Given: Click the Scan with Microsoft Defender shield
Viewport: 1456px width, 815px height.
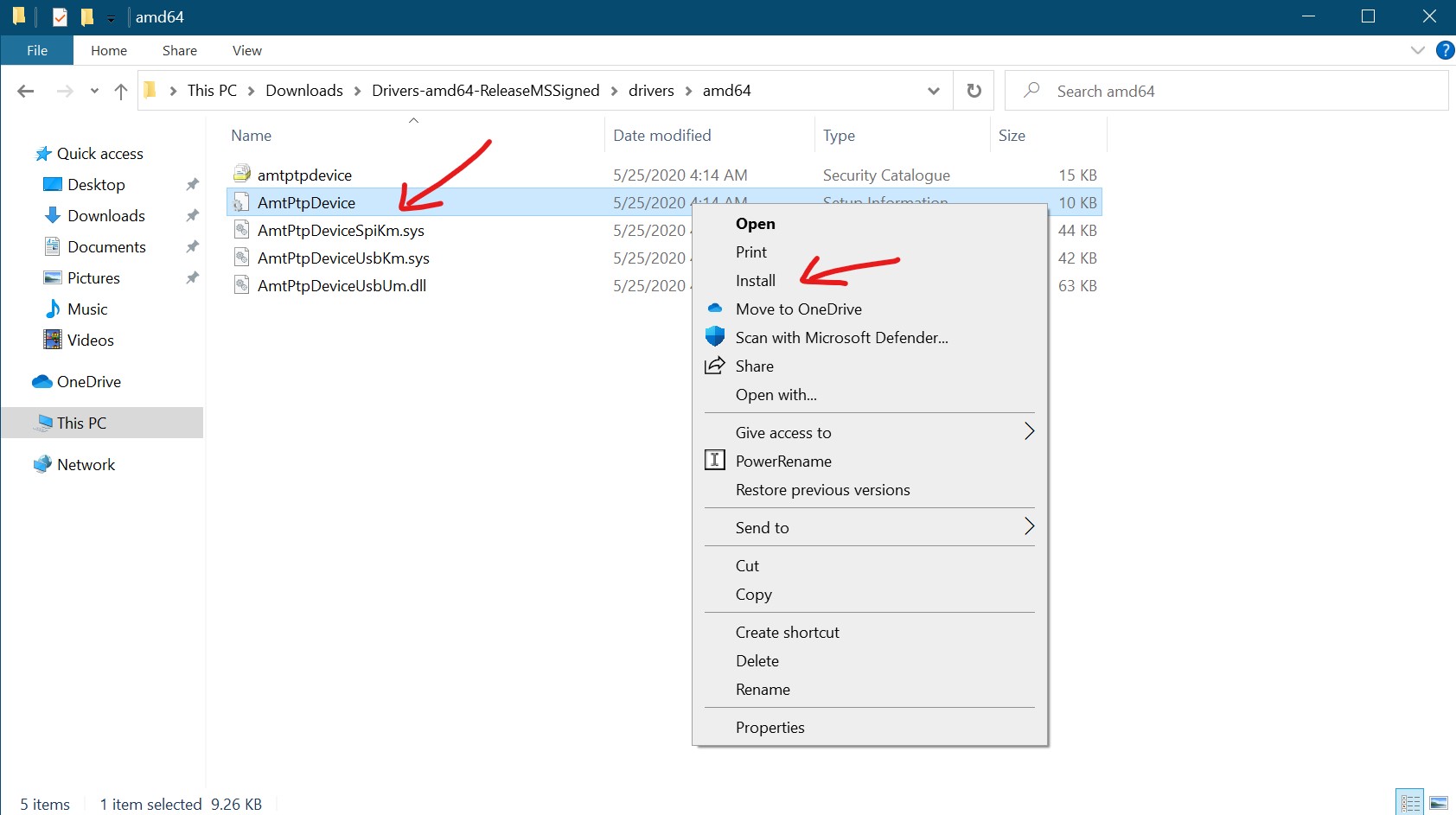Looking at the screenshot, I should click(715, 337).
